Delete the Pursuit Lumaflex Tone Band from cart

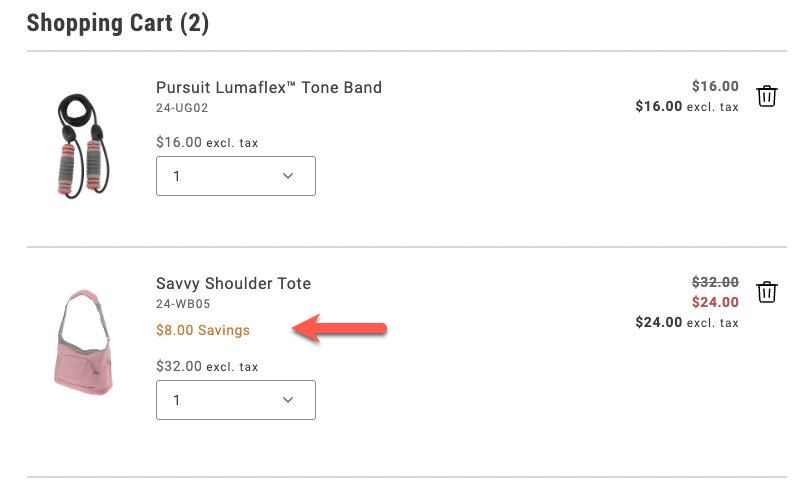(767, 96)
